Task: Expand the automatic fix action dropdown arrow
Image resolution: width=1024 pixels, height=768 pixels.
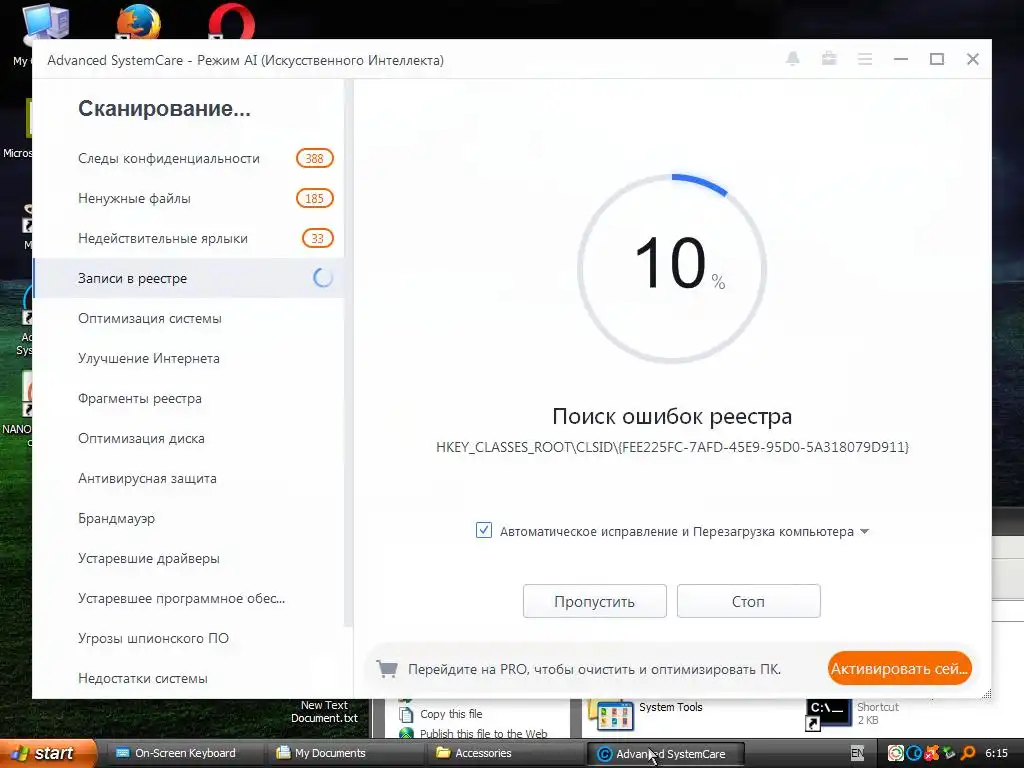Action: (x=865, y=532)
